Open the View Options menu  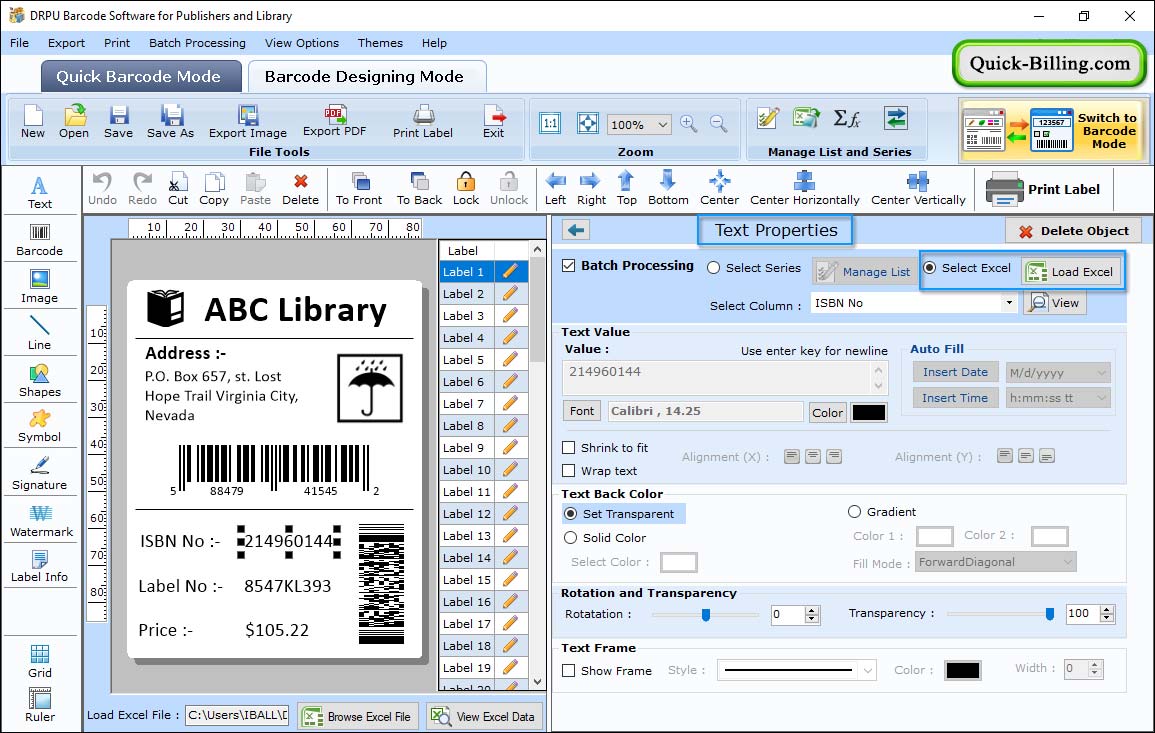click(302, 43)
